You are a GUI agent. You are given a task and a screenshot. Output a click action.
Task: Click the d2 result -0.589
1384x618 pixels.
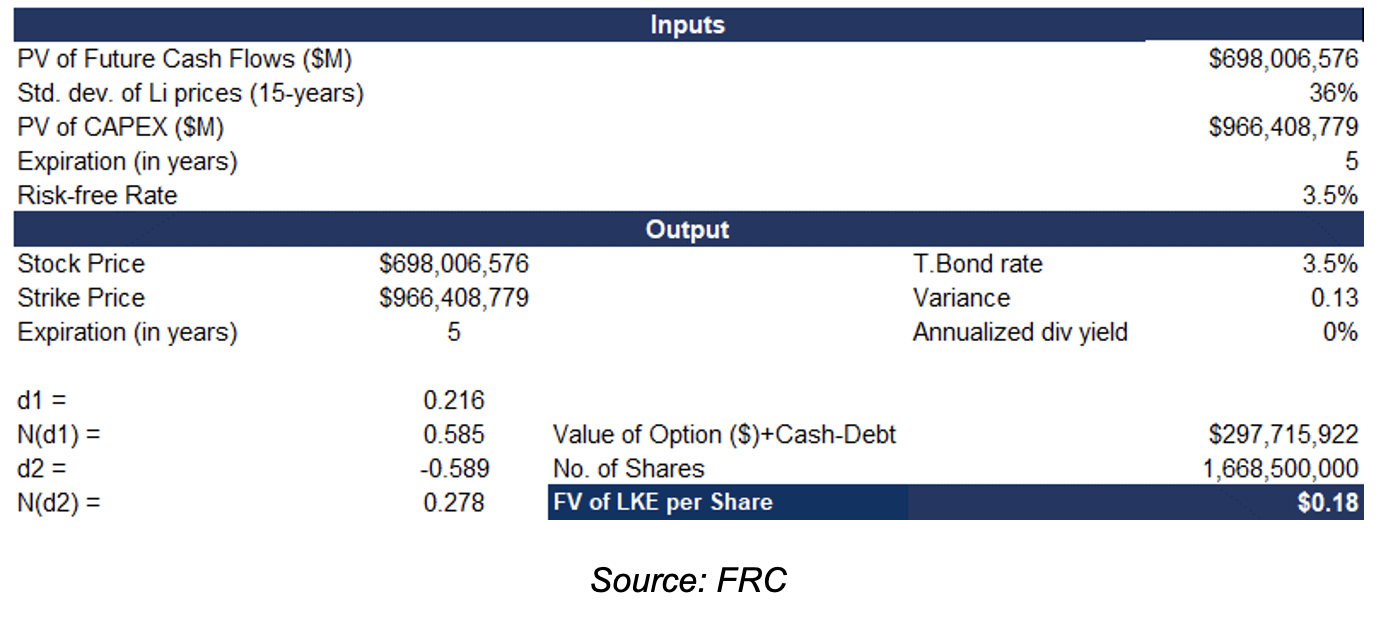[x=454, y=469]
